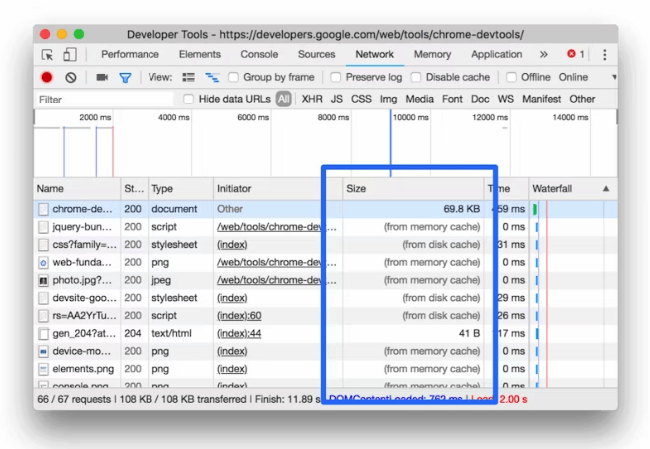Click the 10000 ms marker in timeline overview

[x=410, y=118]
